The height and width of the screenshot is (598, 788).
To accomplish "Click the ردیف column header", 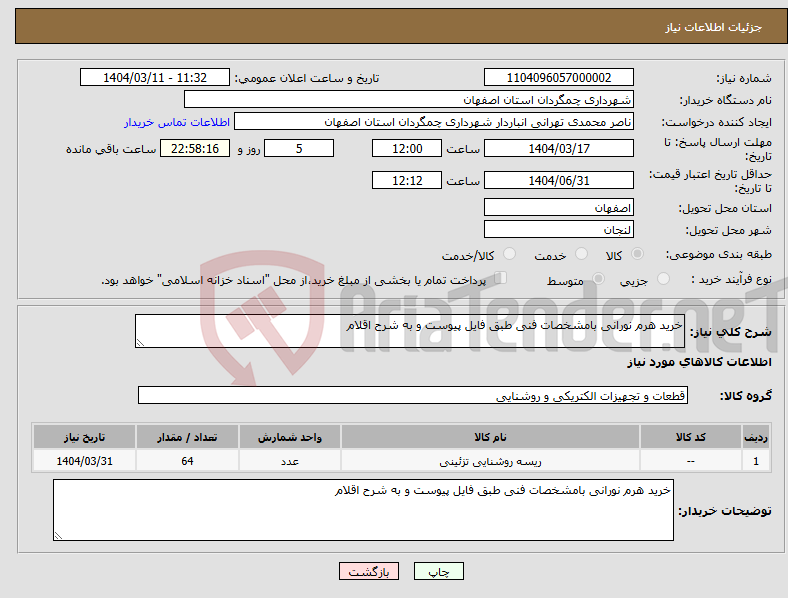I will [756, 437].
